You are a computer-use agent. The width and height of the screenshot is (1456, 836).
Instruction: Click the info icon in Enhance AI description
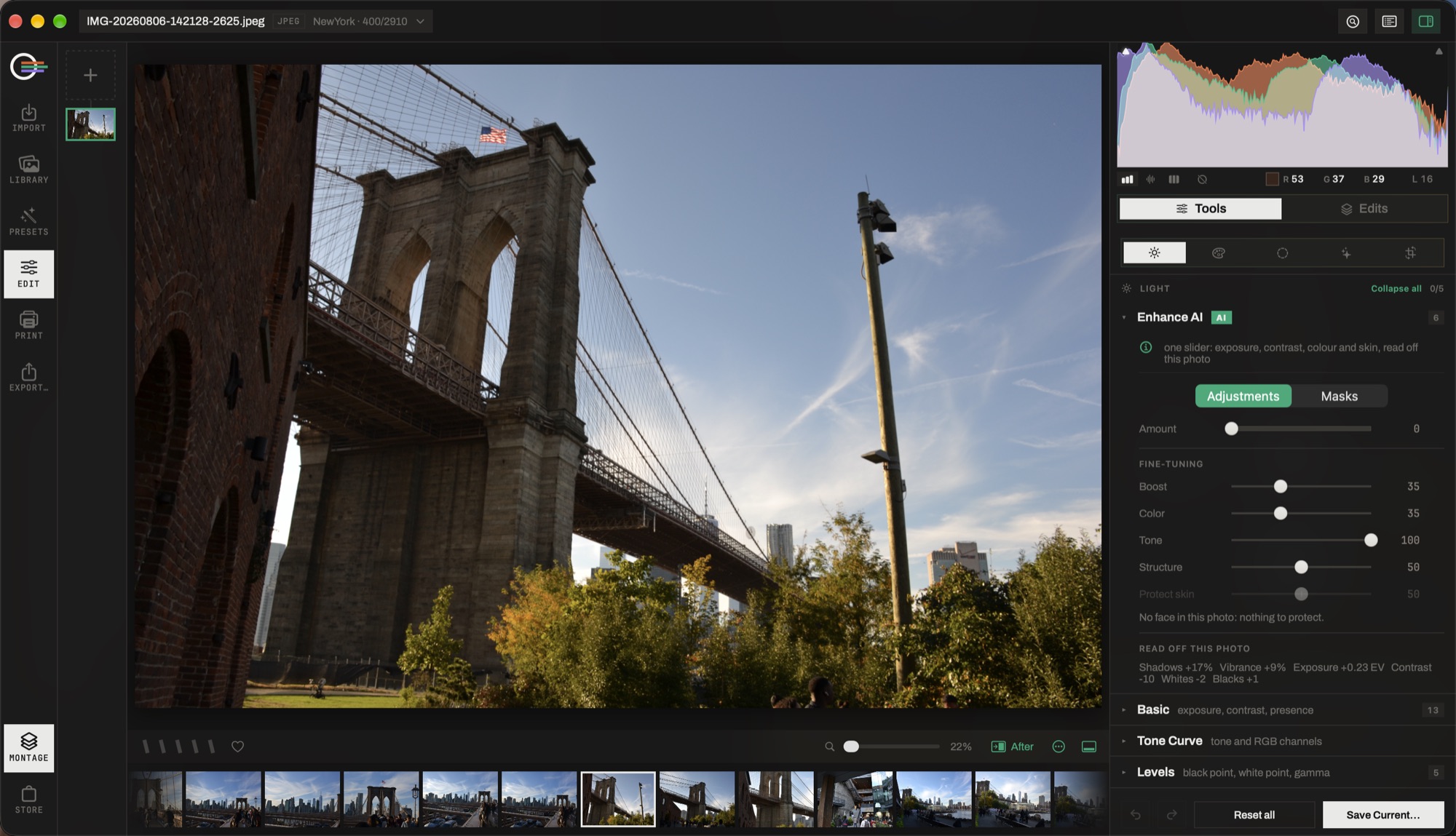1146,348
